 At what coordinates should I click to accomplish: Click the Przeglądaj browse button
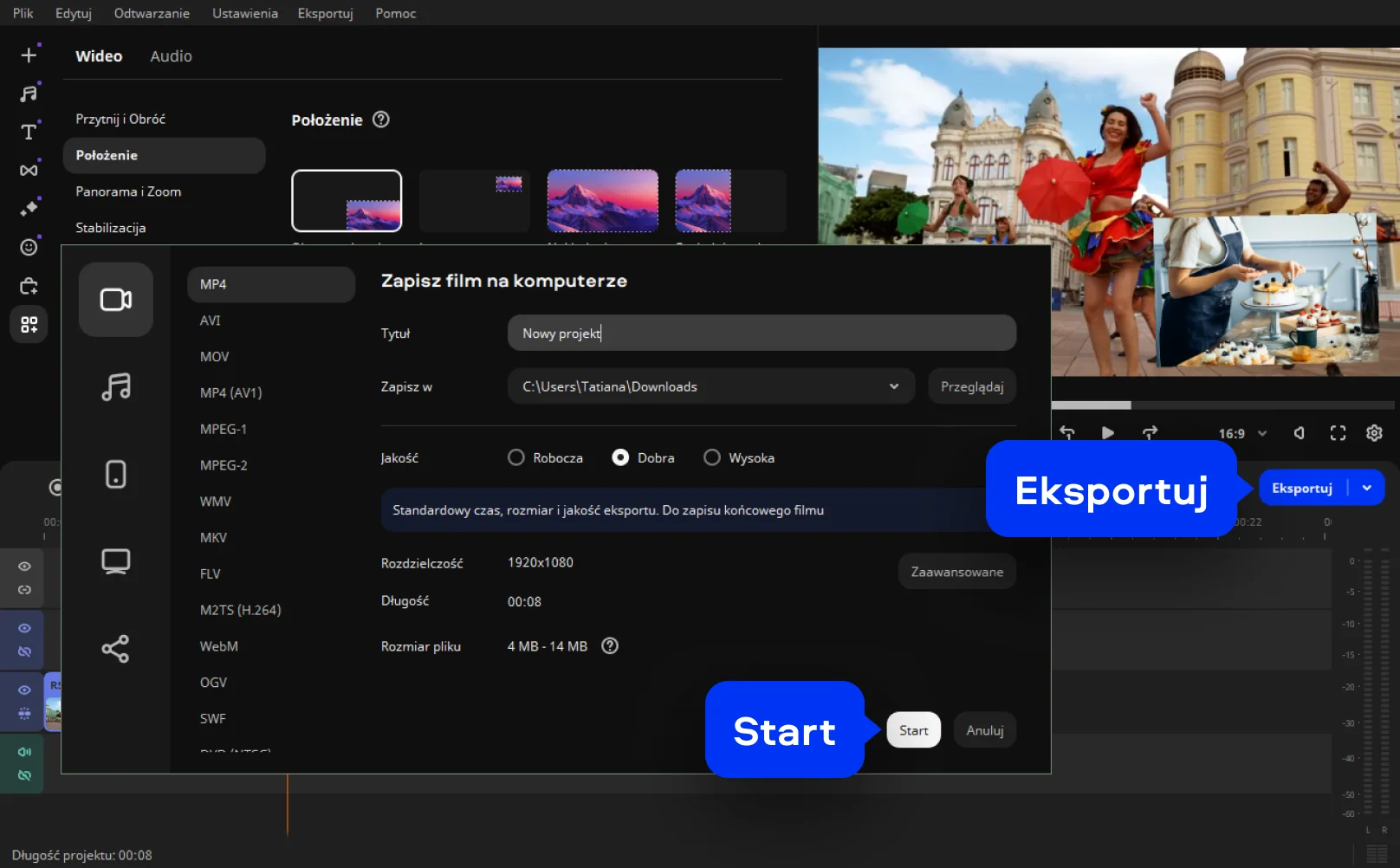pyautogui.click(x=972, y=386)
